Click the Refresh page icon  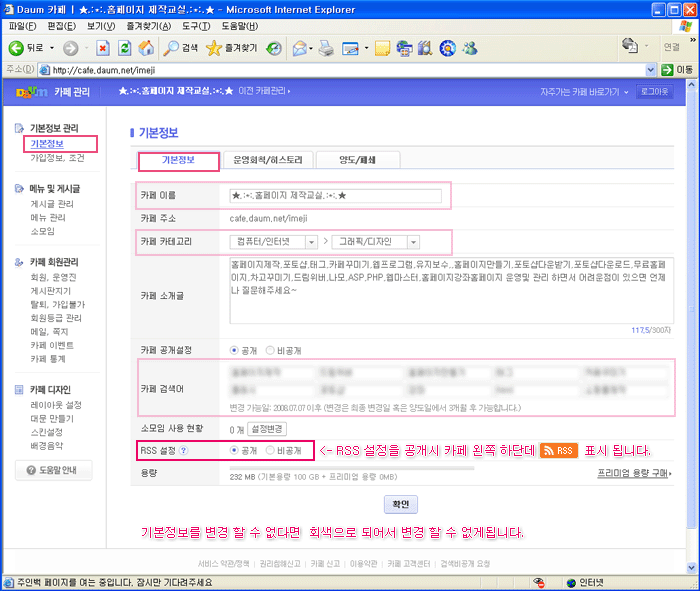tap(124, 47)
